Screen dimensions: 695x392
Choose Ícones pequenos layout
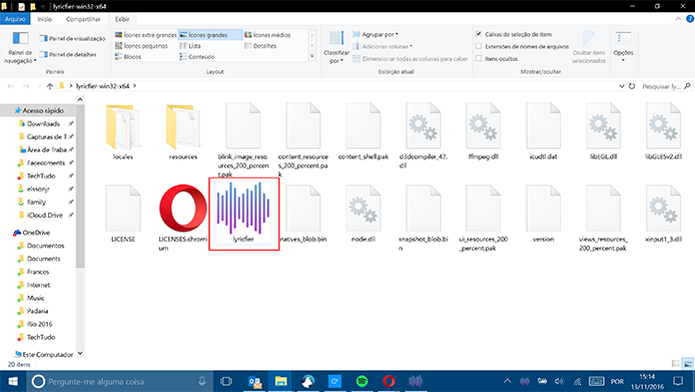coord(141,46)
